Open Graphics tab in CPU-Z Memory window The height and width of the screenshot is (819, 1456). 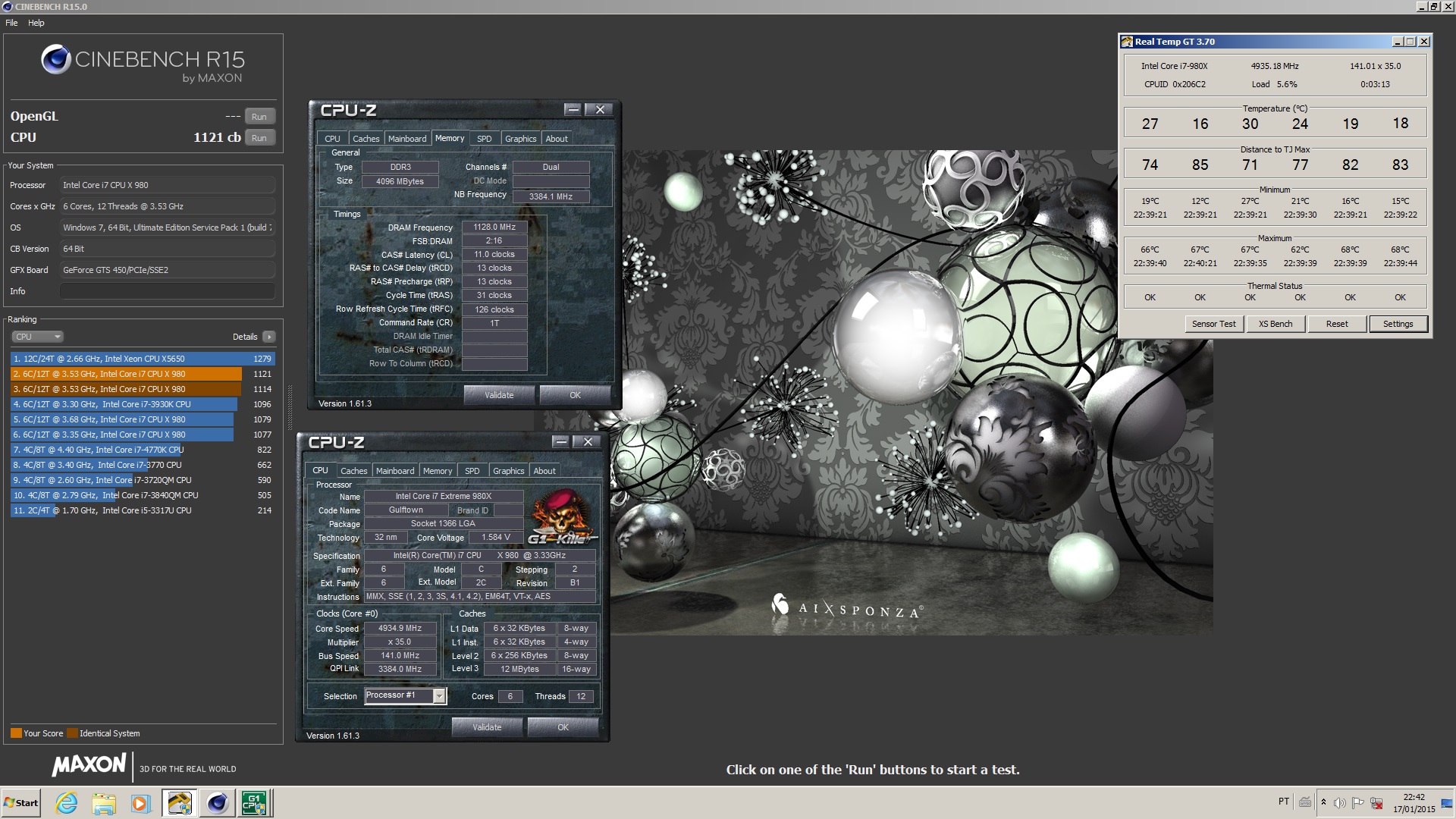(520, 139)
